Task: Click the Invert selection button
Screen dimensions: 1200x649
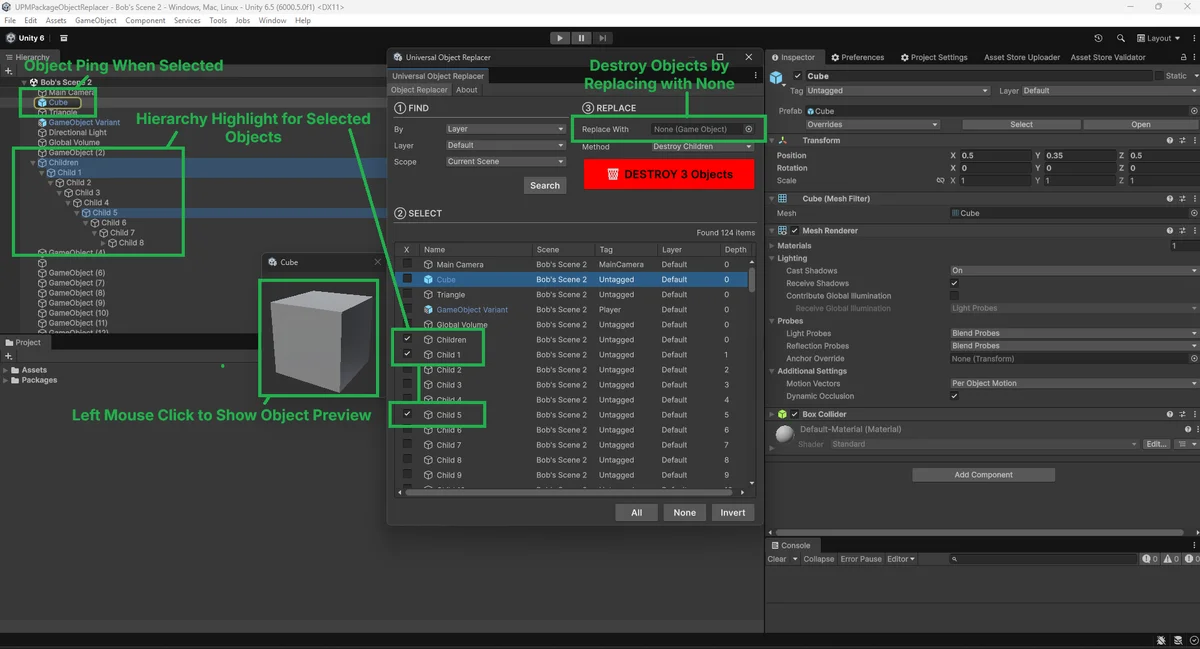Action: (733, 512)
